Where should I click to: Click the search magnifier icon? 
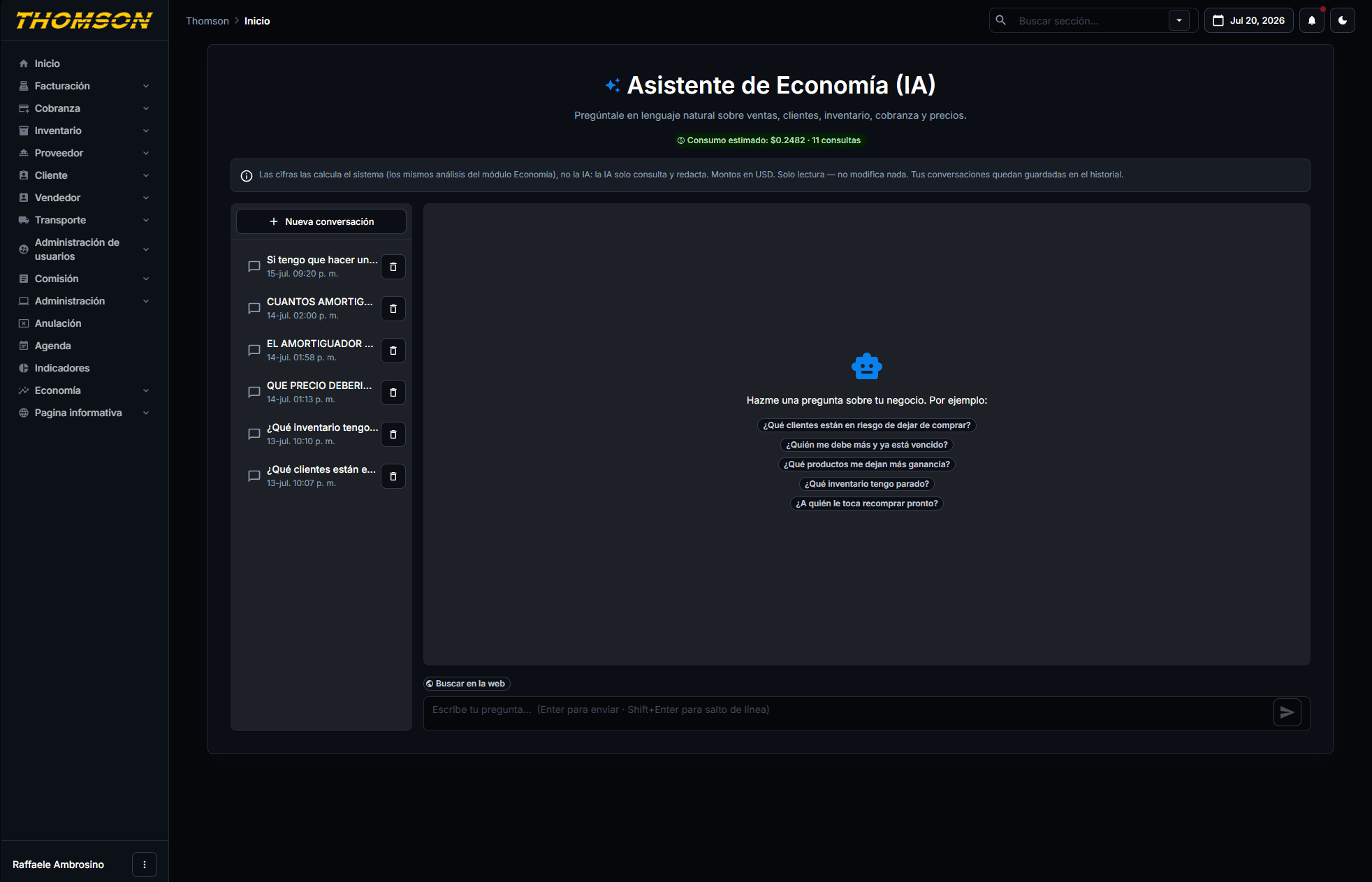(x=1001, y=20)
